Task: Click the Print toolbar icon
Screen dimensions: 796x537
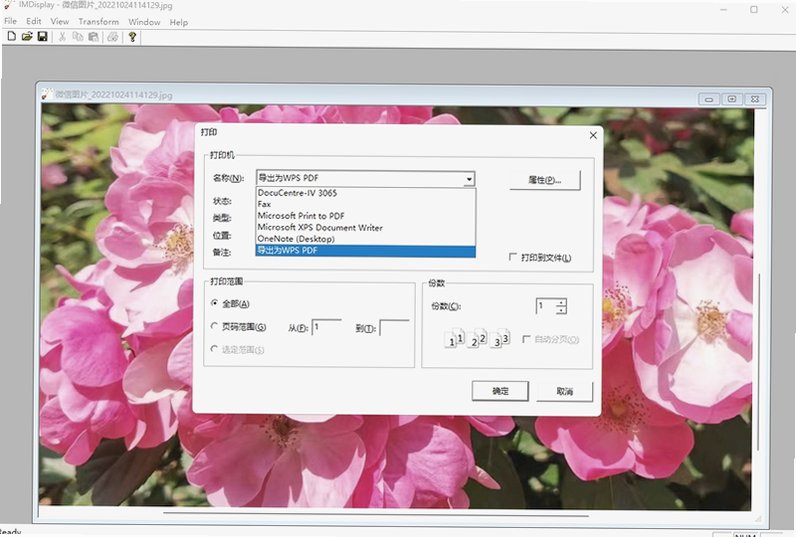Action: click(x=113, y=37)
